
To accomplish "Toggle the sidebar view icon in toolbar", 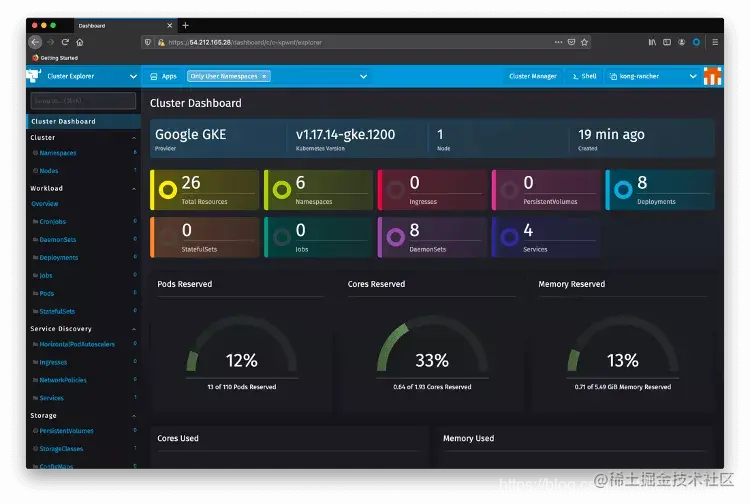I will [x=667, y=42].
